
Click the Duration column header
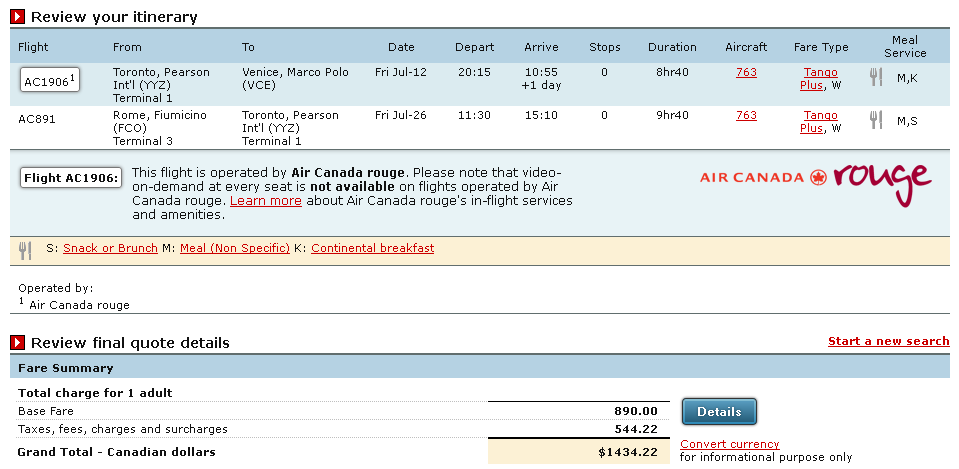[672, 47]
